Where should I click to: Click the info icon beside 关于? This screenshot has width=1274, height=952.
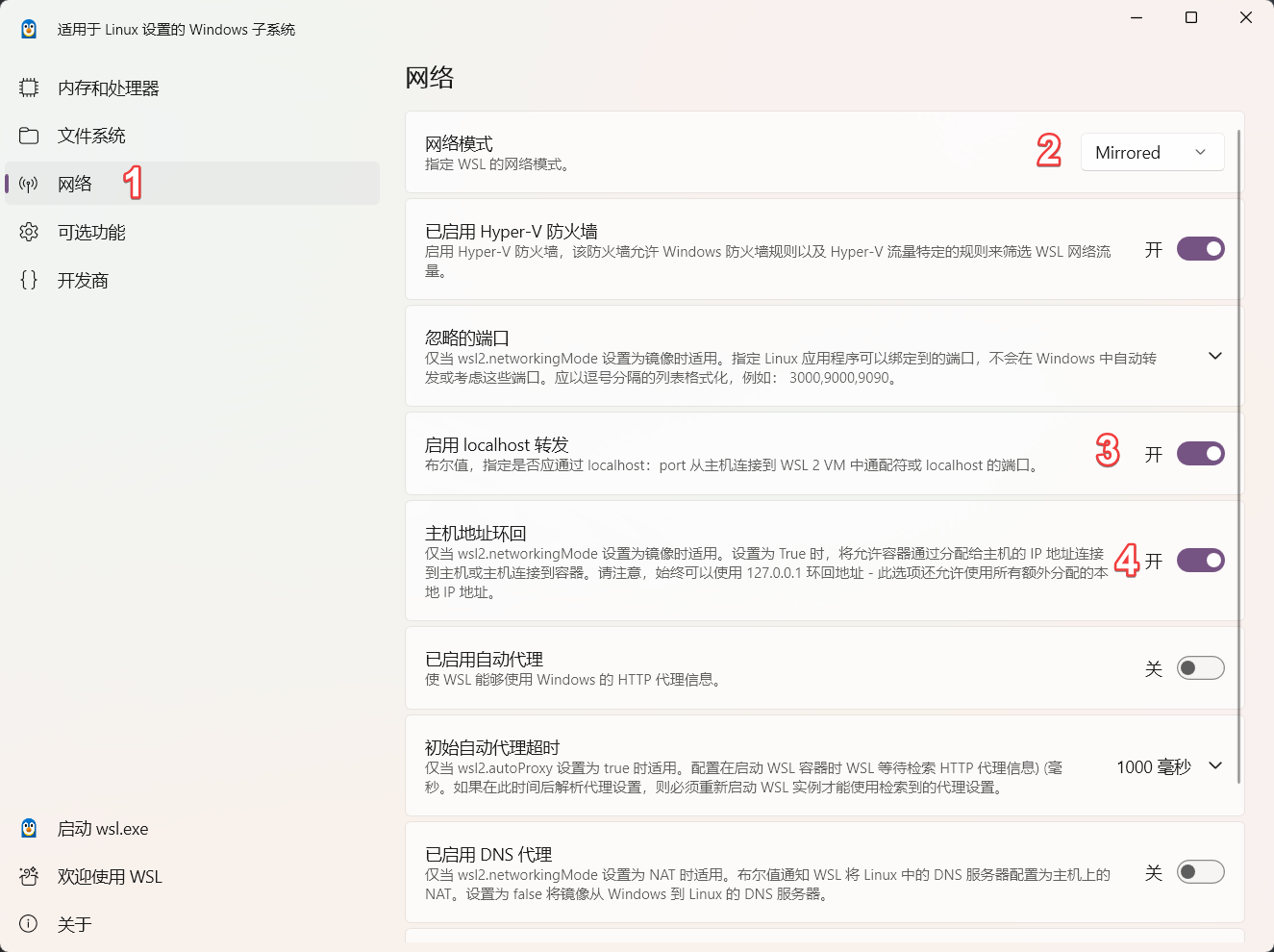pos(29,924)
